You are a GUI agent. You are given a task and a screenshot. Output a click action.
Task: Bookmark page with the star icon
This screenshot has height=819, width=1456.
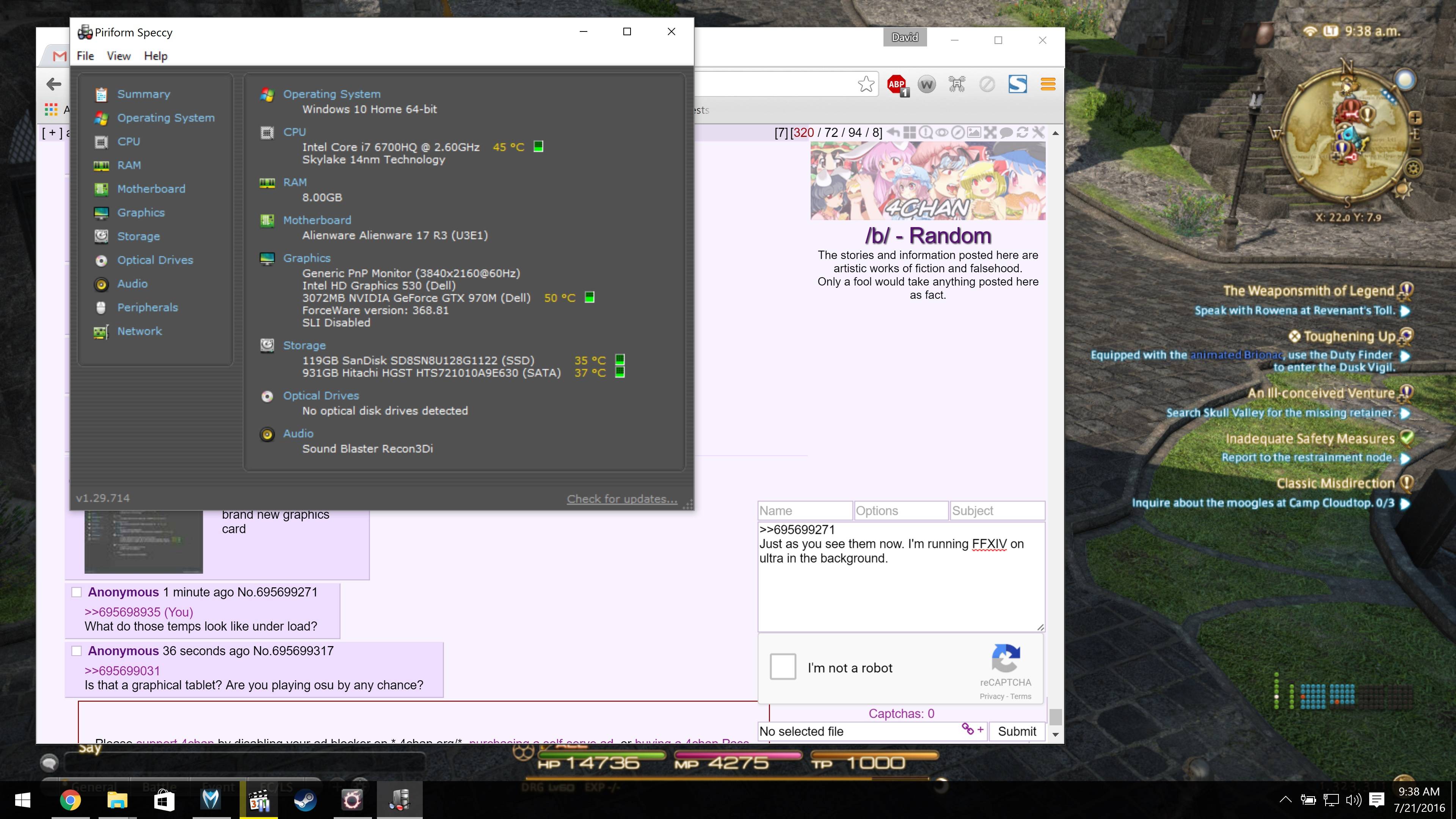point(866,85)
